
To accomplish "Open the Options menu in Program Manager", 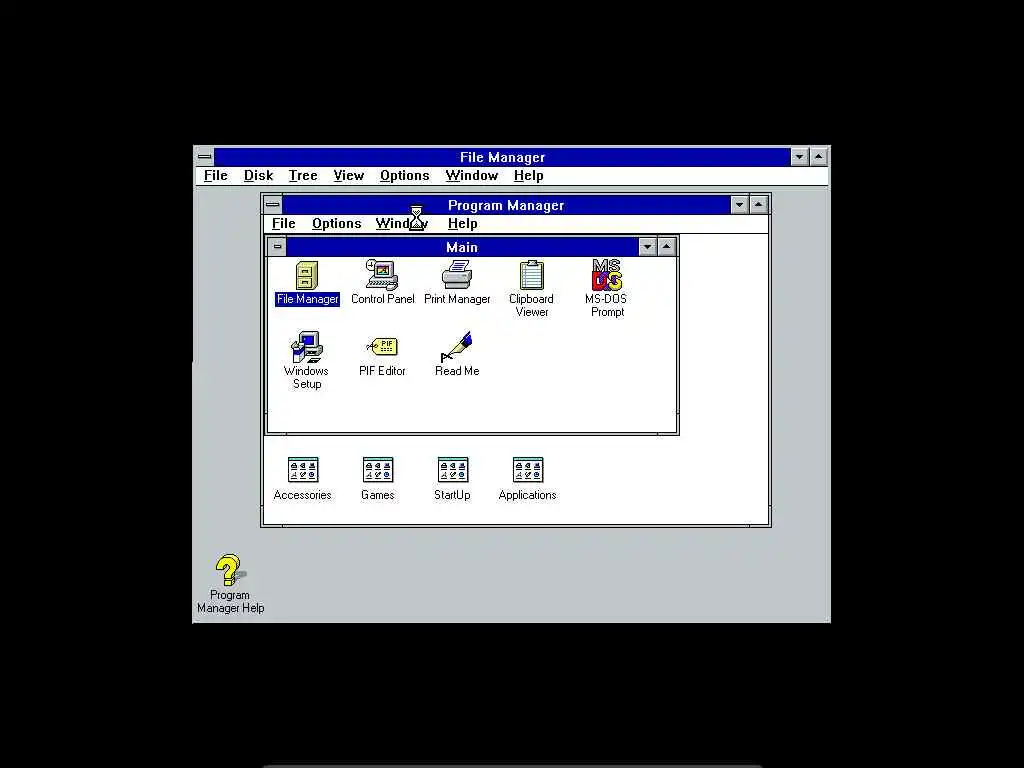I will 336,224.
